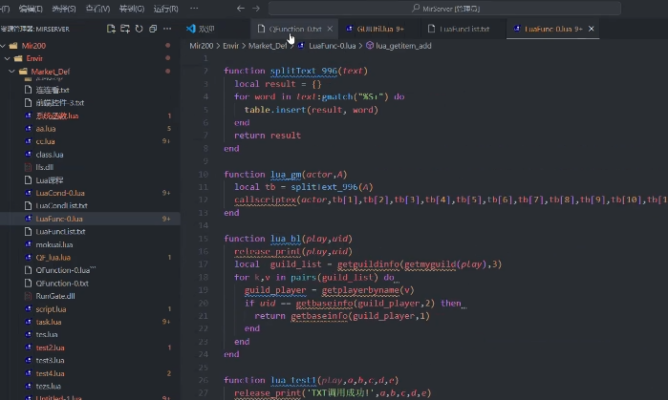Click the text file icon beside LuaFuncList.txt
Image resolution: width=668 pixels, height=400 pixels.
tap(27, 231)
